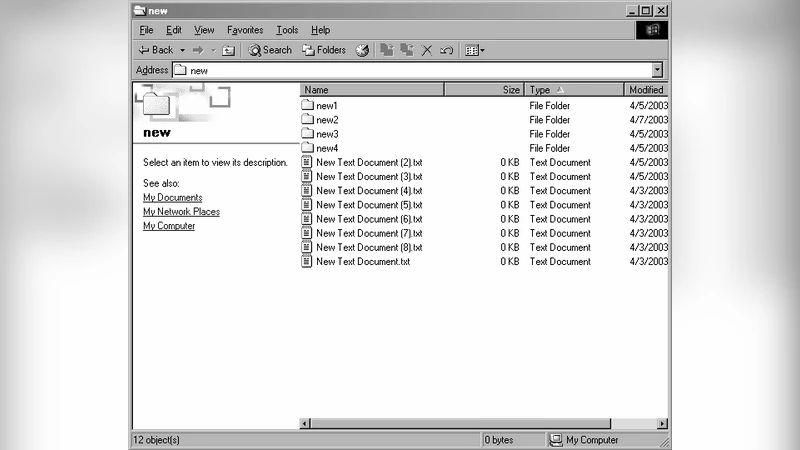
Task: Click inside the Address text field
Action: click(x=410, y=70)
